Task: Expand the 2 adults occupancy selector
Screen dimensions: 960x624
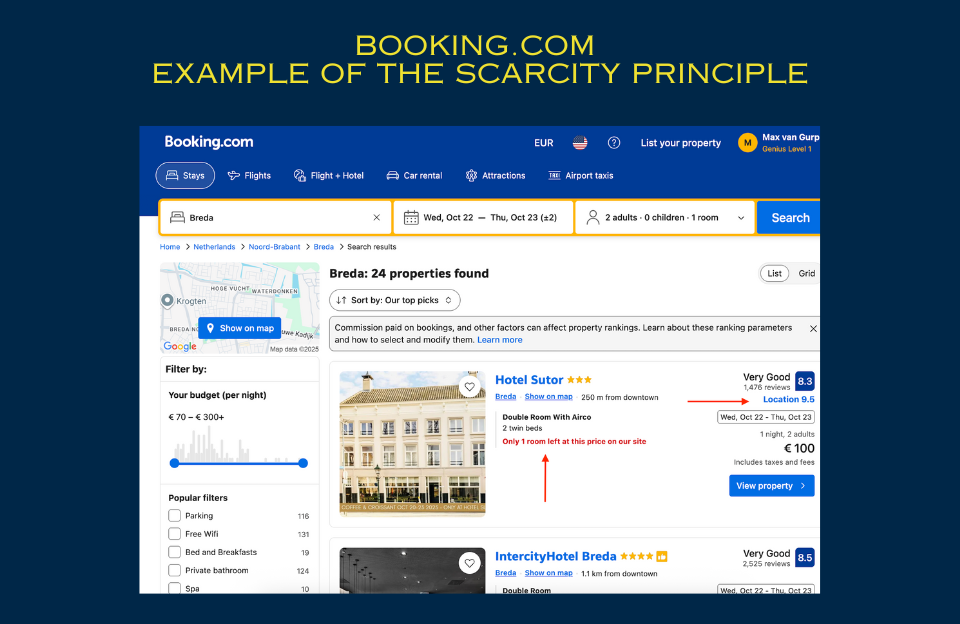Action: (x=664, y=217)
